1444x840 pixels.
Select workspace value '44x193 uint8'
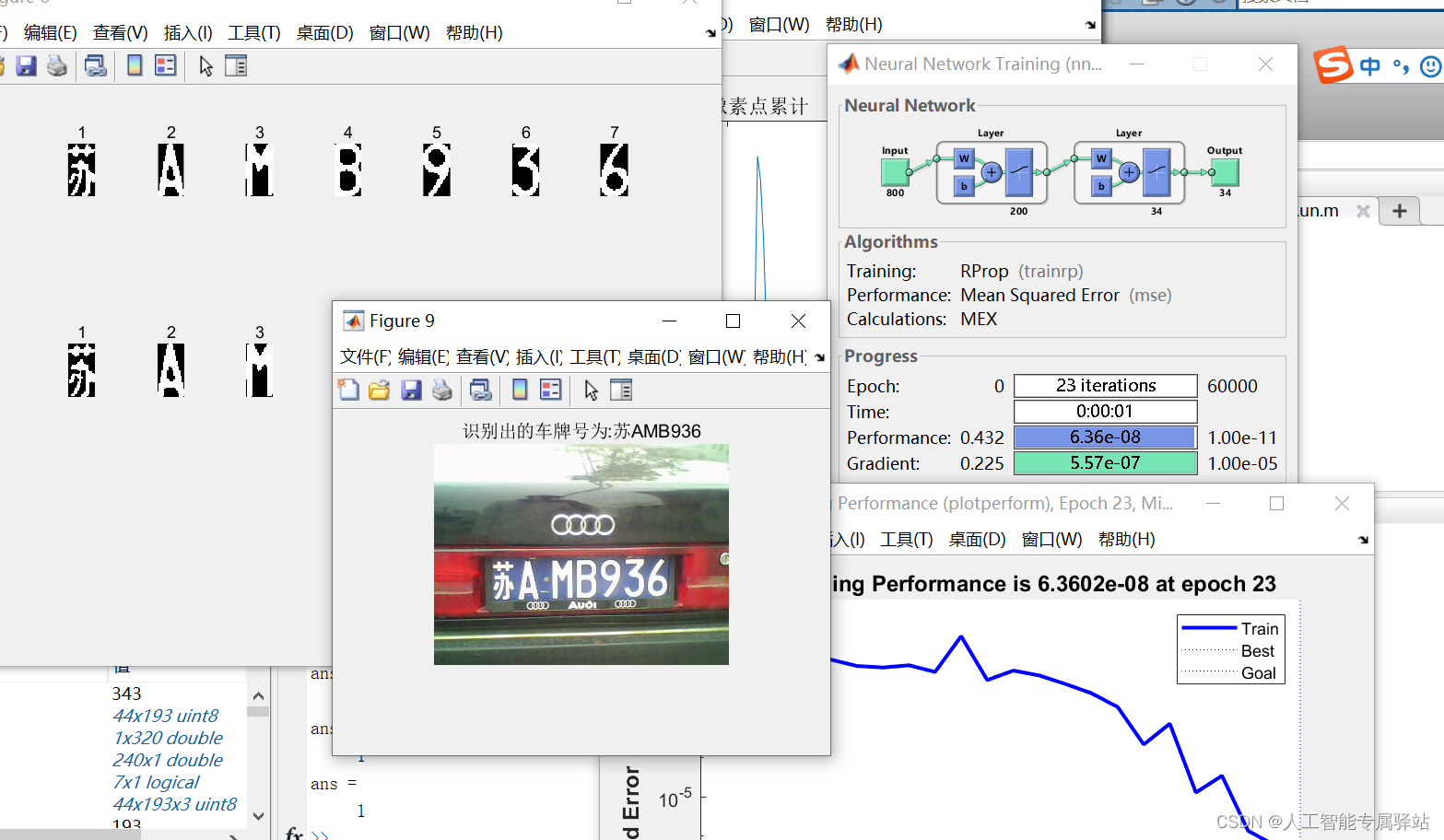166,716
